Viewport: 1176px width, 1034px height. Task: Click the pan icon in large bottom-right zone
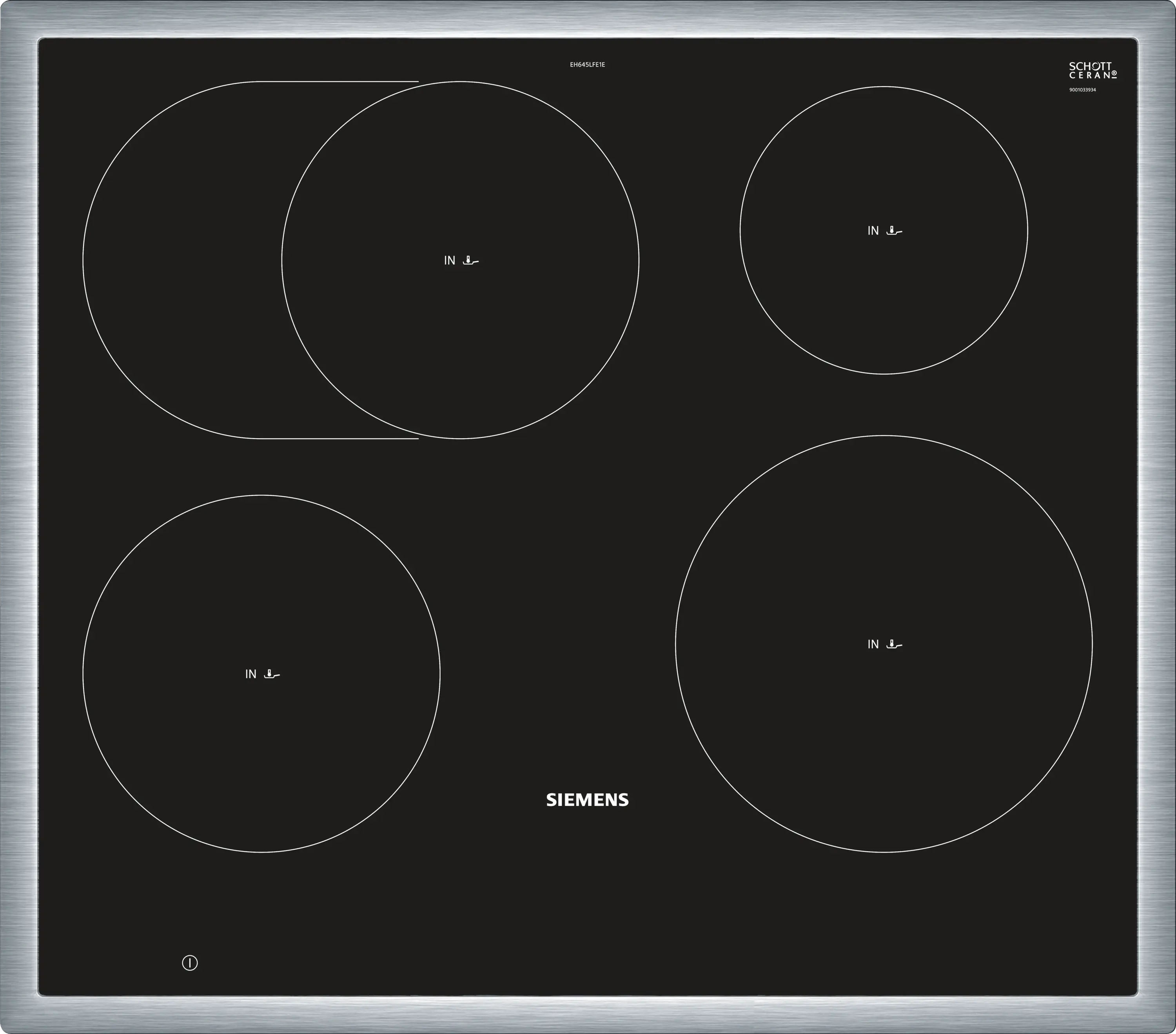tap(894, 644)
